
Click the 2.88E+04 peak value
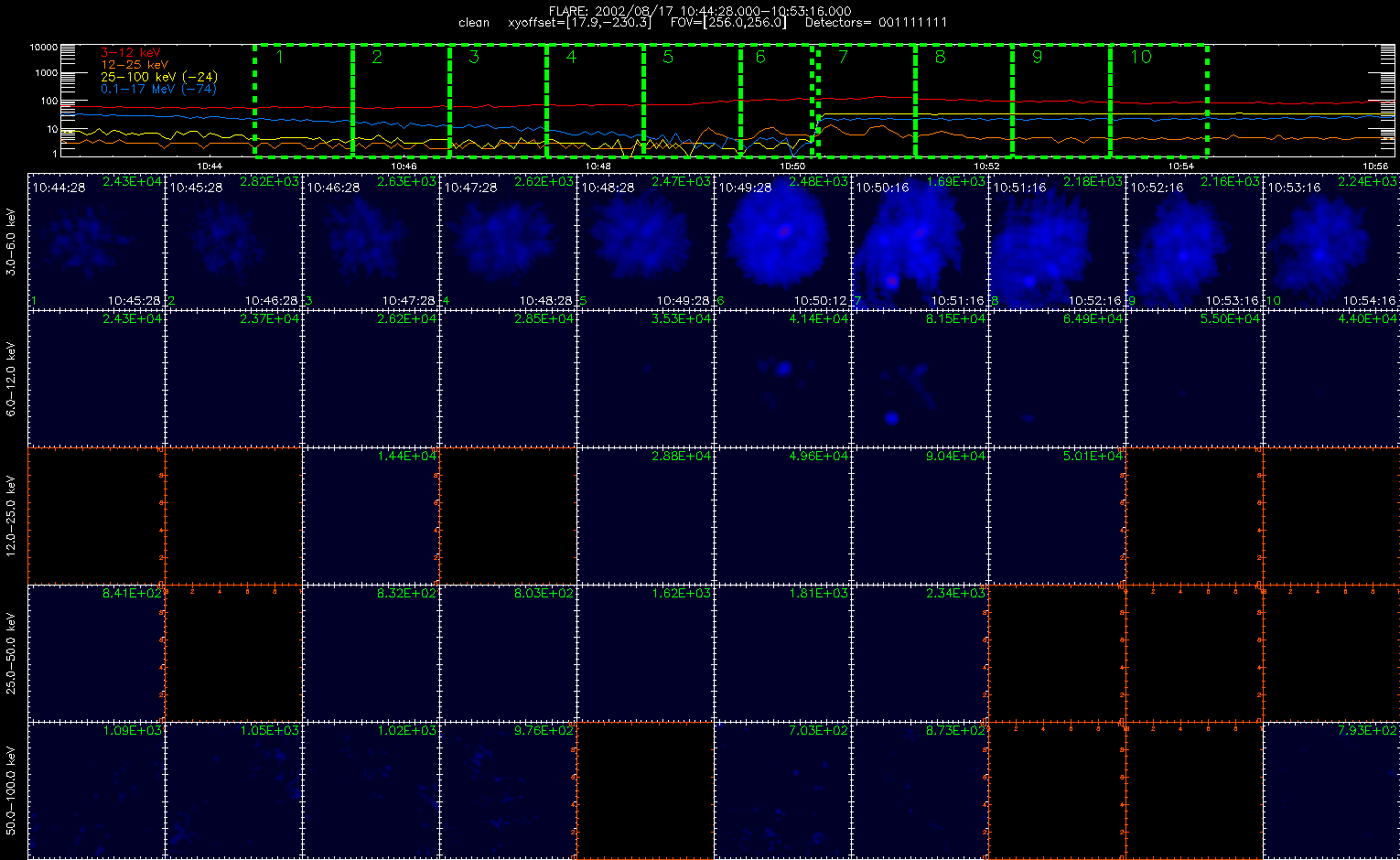683,456
